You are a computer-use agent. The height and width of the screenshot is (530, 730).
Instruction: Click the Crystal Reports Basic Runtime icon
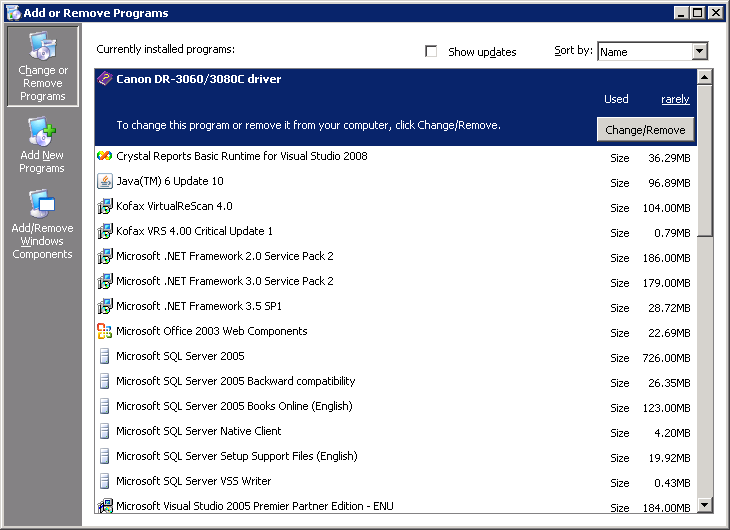[x=105, y=156]
